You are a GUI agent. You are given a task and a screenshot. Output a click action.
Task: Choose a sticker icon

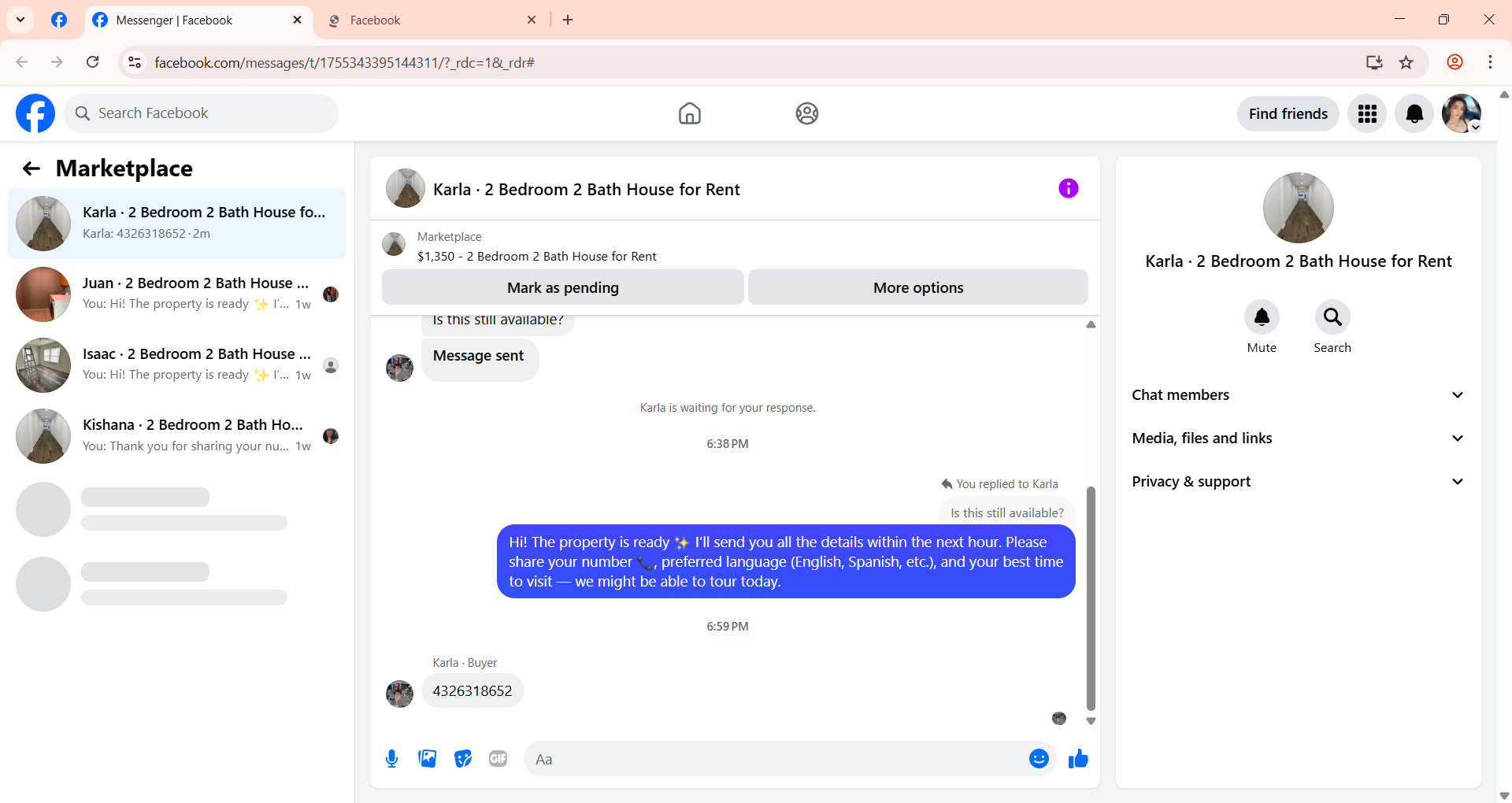(x=463, y=759)
